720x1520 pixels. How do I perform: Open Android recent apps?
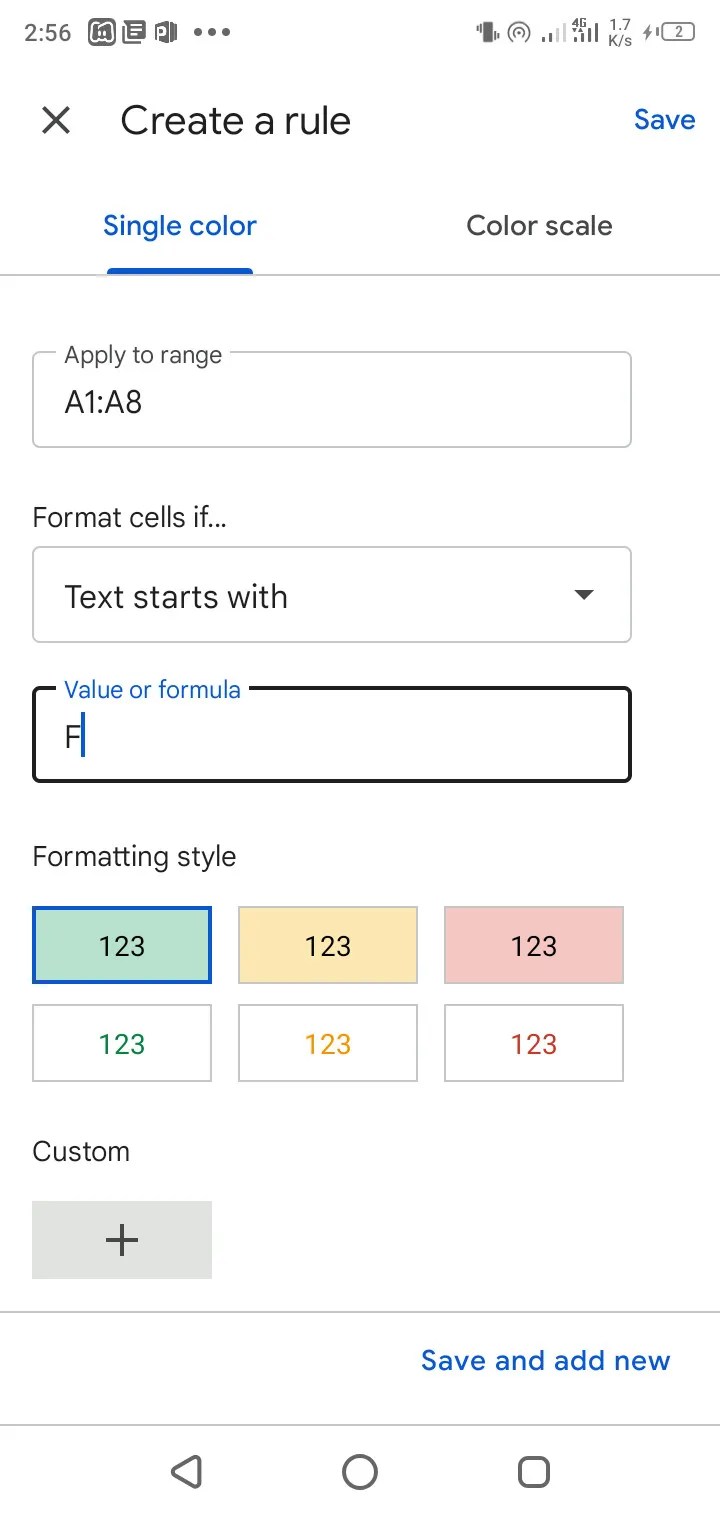pyautogui.click(x=534, y=1472)
